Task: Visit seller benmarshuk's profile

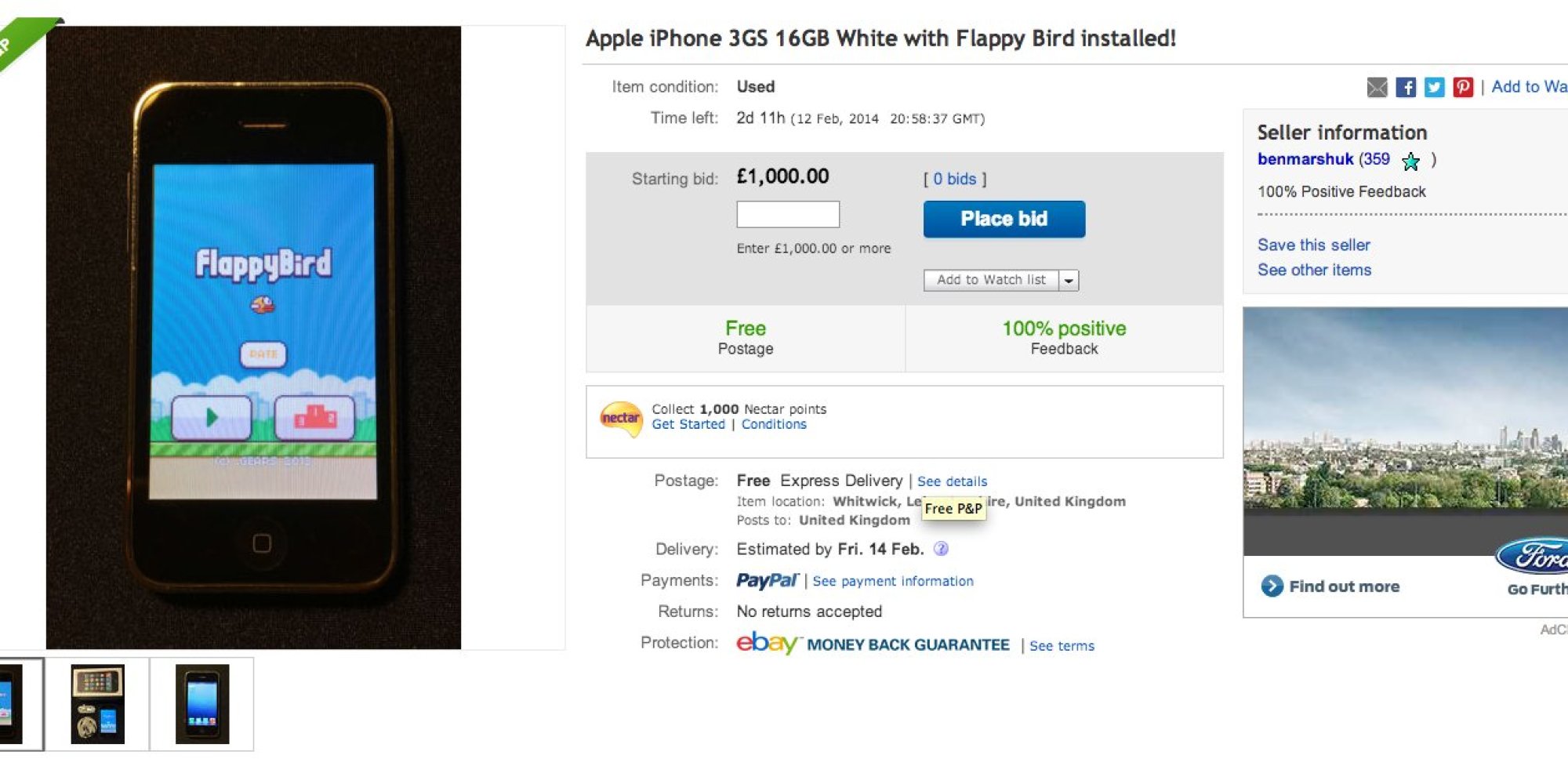Action: (x=1305, y=159)
